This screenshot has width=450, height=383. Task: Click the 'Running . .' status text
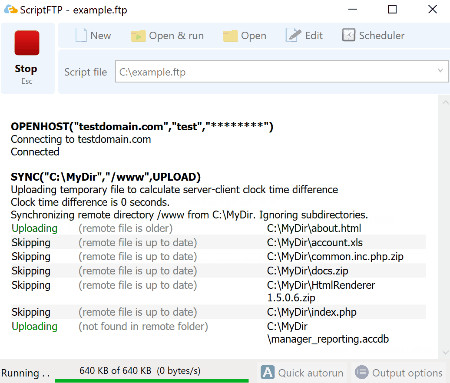tap(26, 373)
